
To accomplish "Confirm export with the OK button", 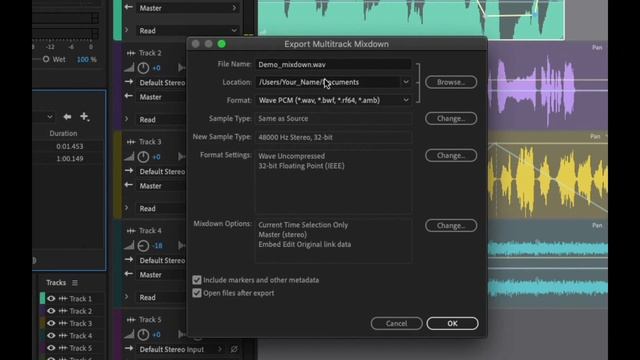I will click(452, 323).
